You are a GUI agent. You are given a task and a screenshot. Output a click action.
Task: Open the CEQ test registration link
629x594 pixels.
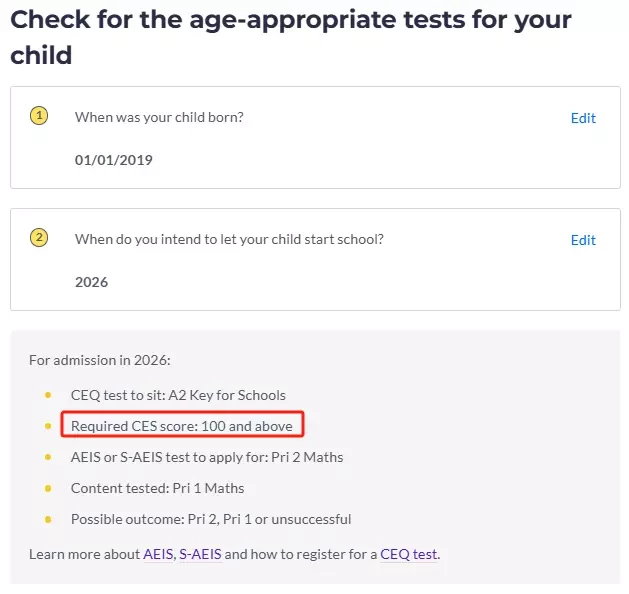[x=408, y=554]
